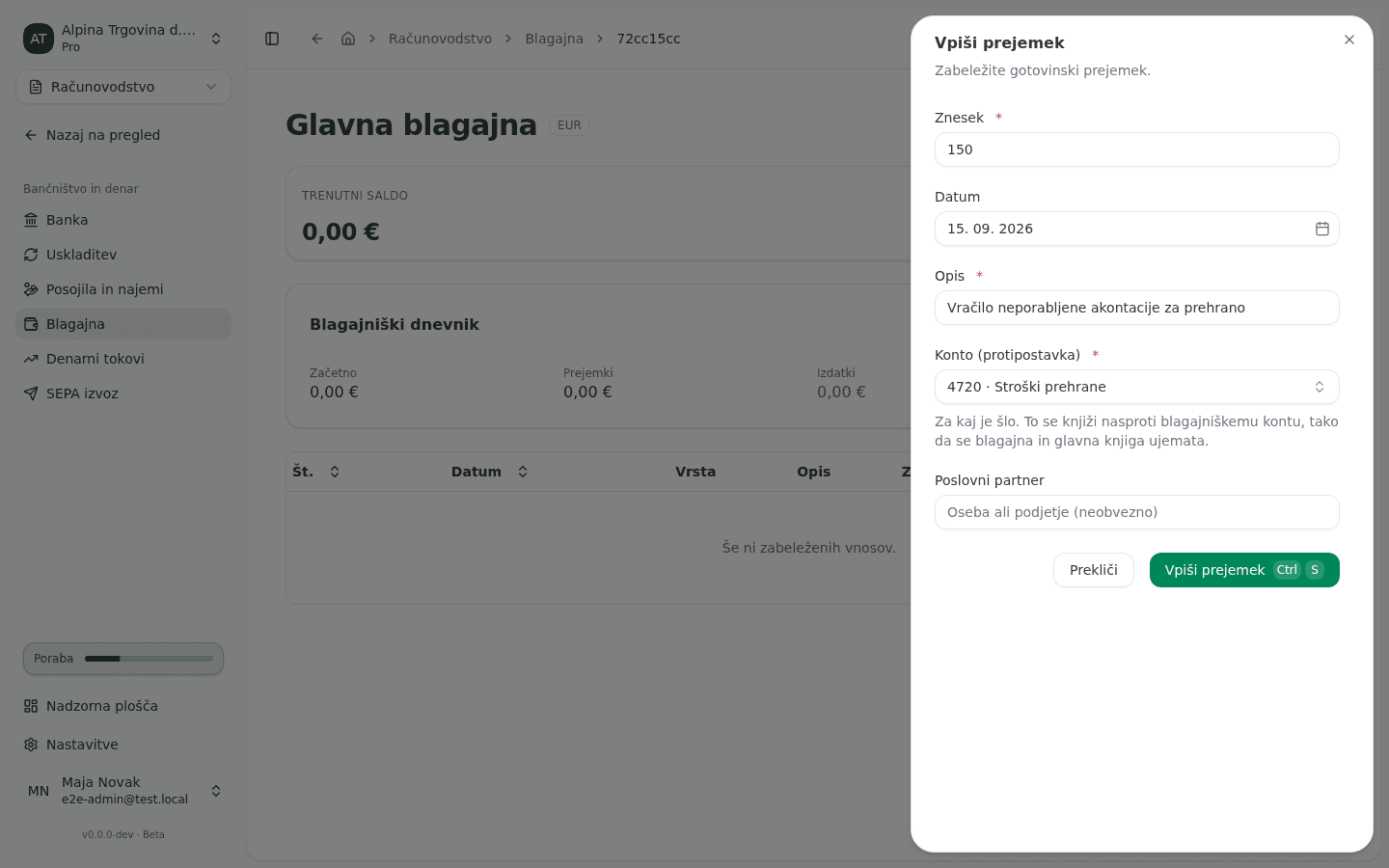
Task: Click the Vrsta column header
Action: point(695,472)
